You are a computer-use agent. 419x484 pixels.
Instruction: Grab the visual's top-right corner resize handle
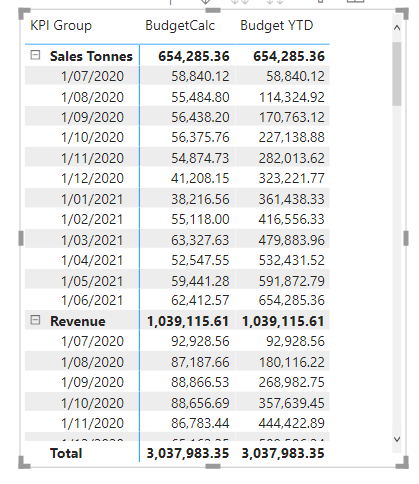402,14
